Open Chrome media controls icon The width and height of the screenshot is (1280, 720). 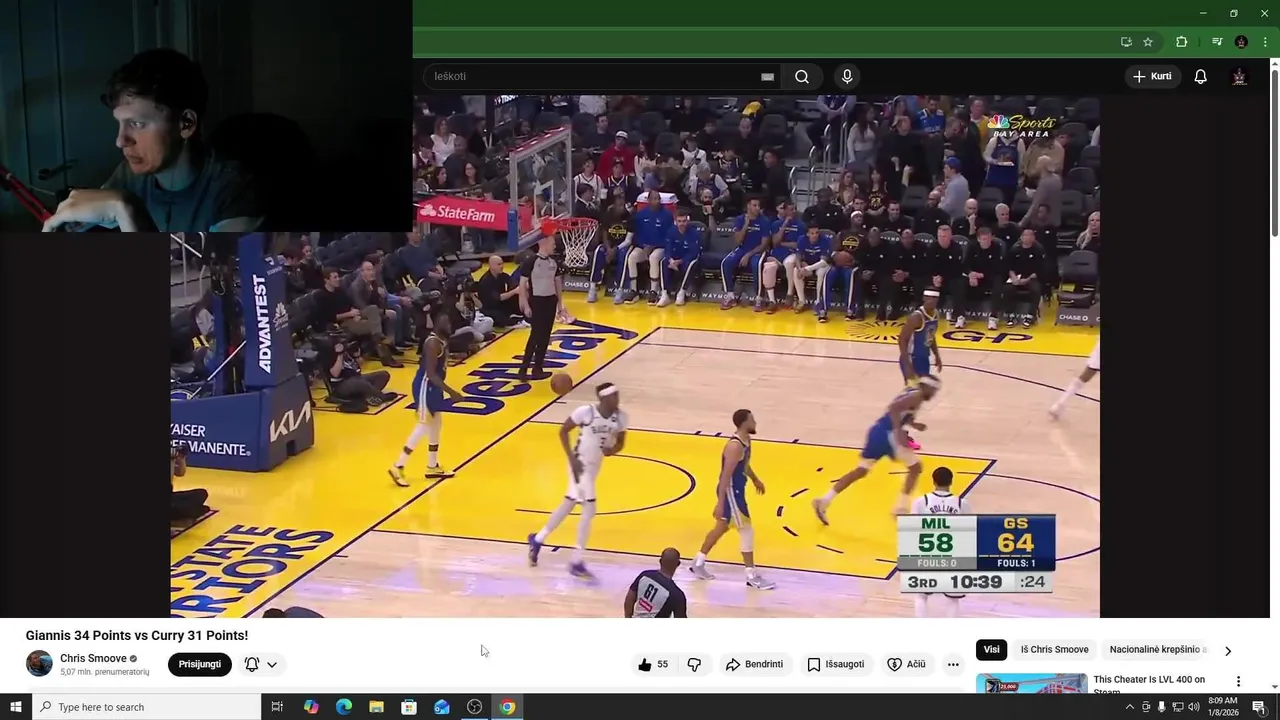(1217, 42)
